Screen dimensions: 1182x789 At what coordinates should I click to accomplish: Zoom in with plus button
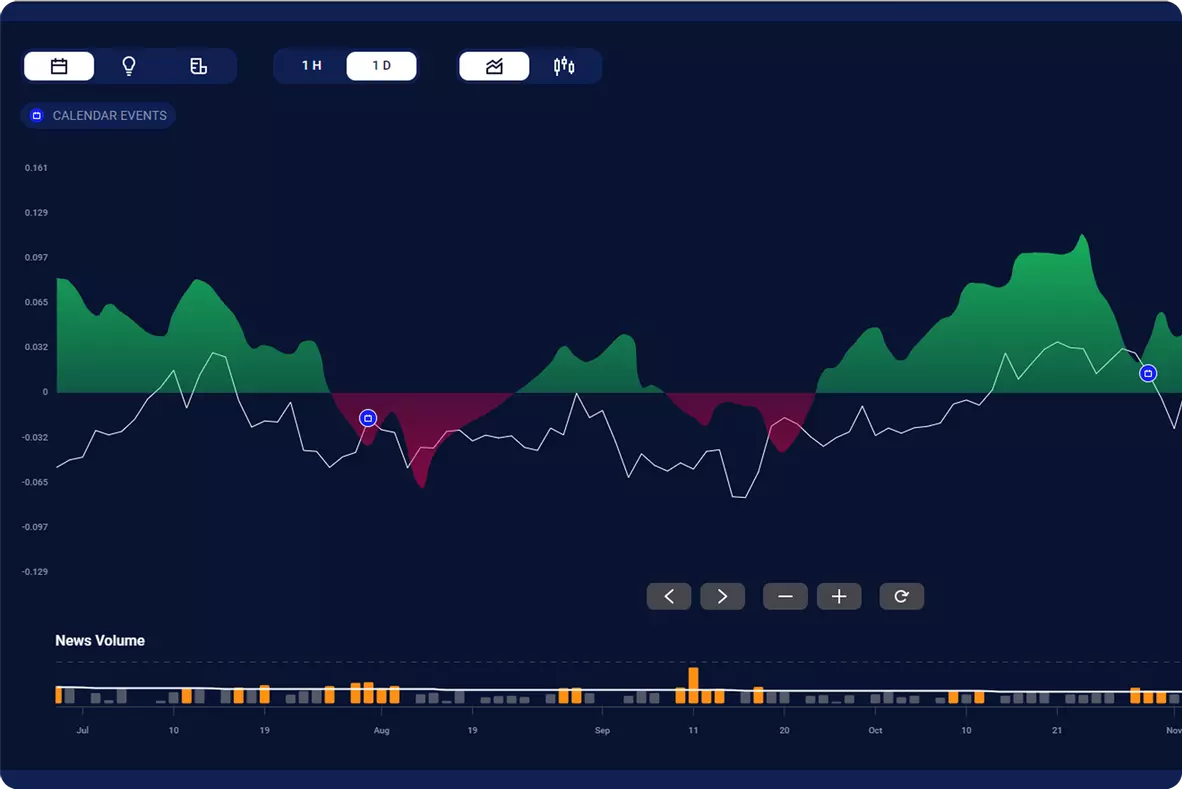(x=839, y=597)
